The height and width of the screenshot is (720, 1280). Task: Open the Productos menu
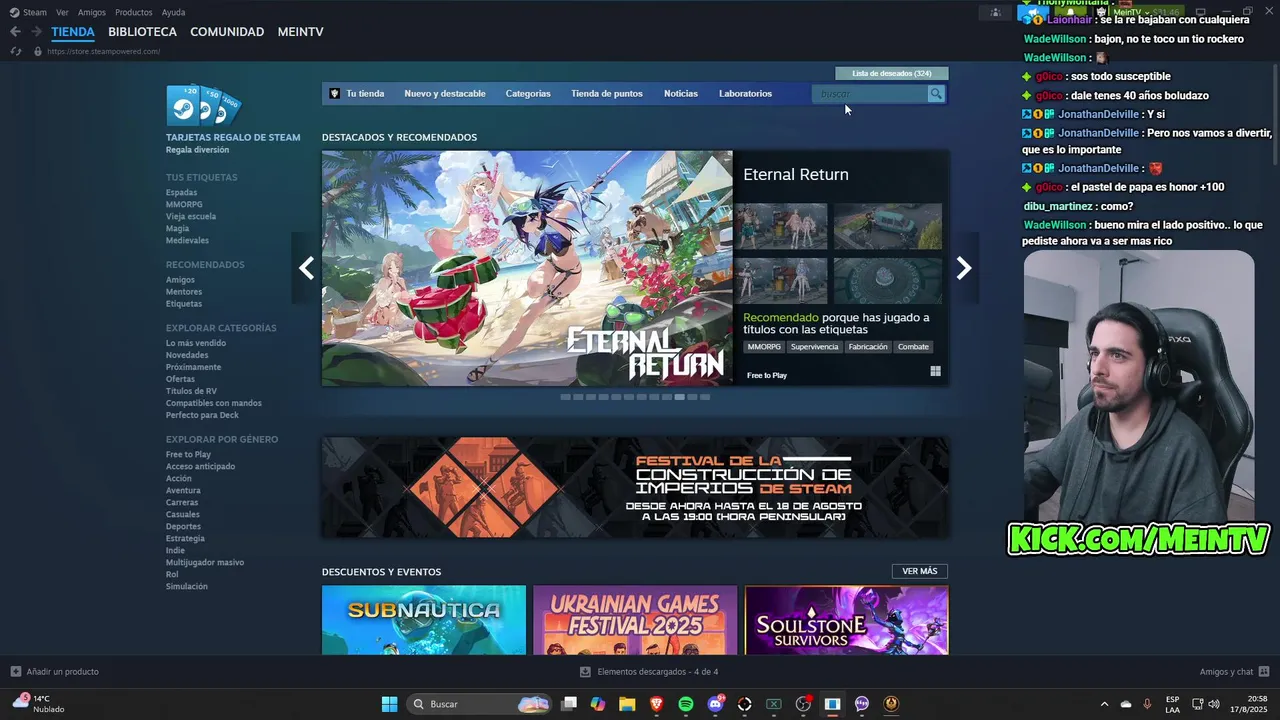pos(134,12)
